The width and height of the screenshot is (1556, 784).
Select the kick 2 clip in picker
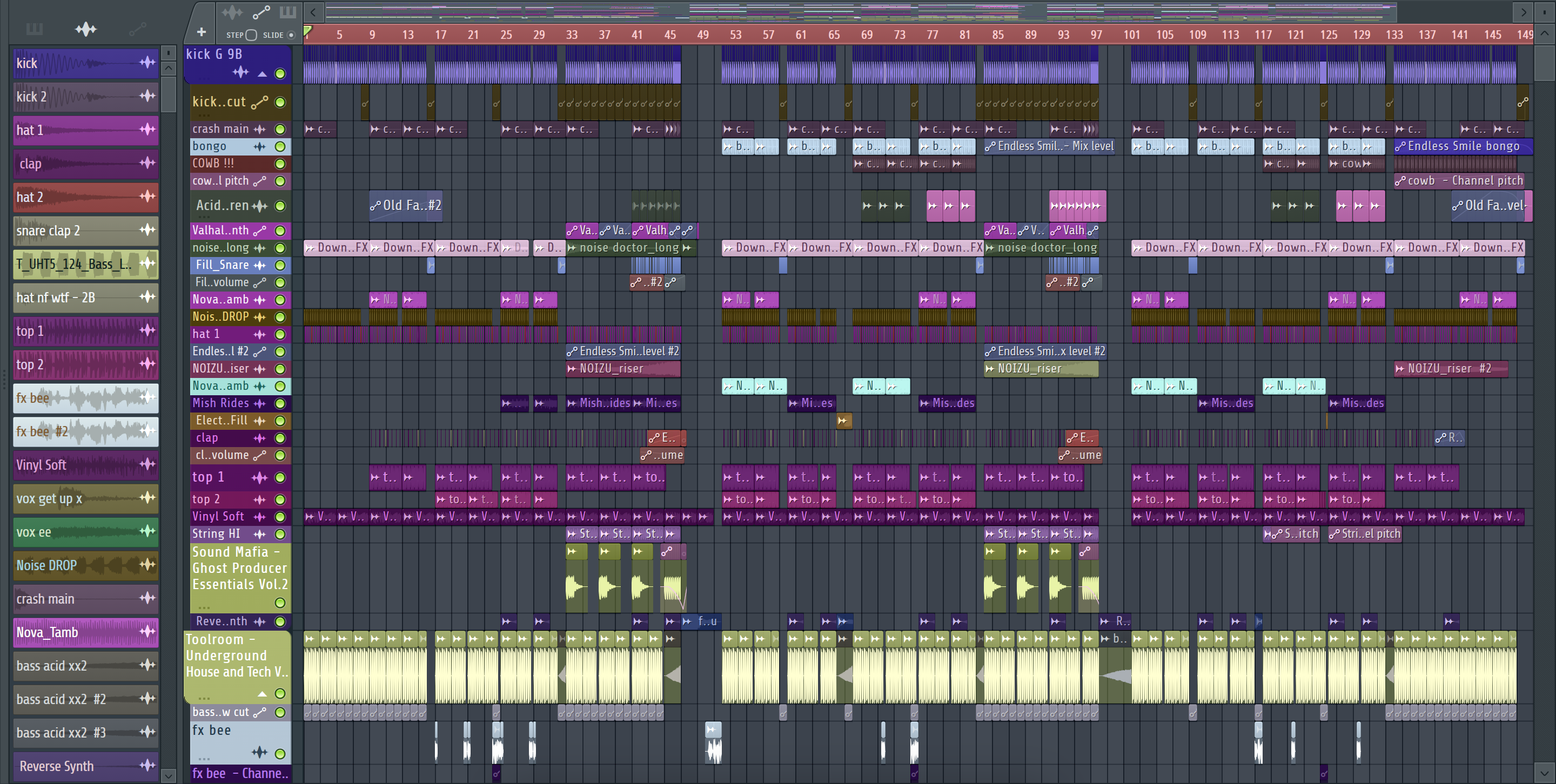point(86,97)
